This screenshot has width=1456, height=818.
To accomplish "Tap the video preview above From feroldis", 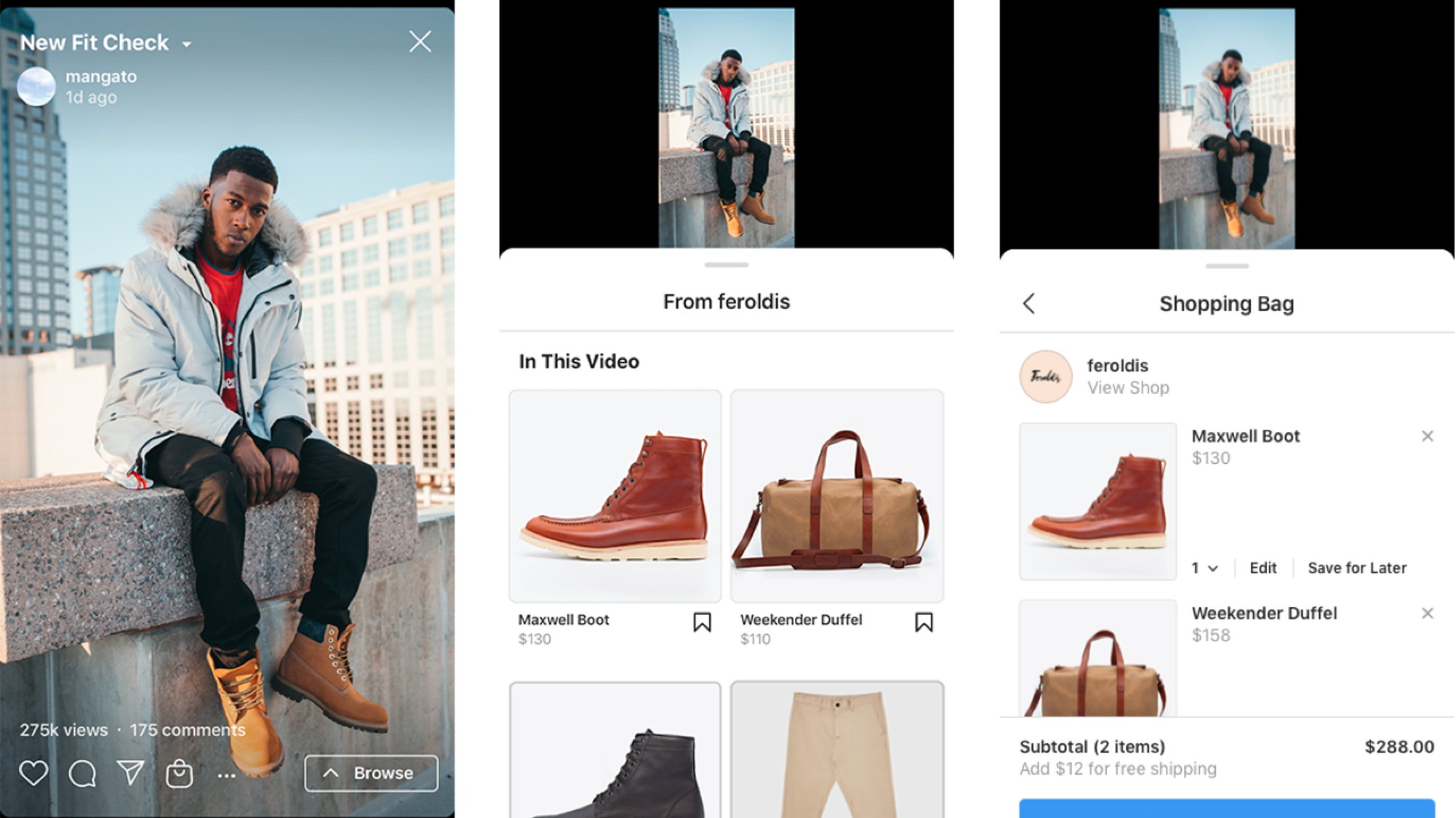I will [727, 128].
